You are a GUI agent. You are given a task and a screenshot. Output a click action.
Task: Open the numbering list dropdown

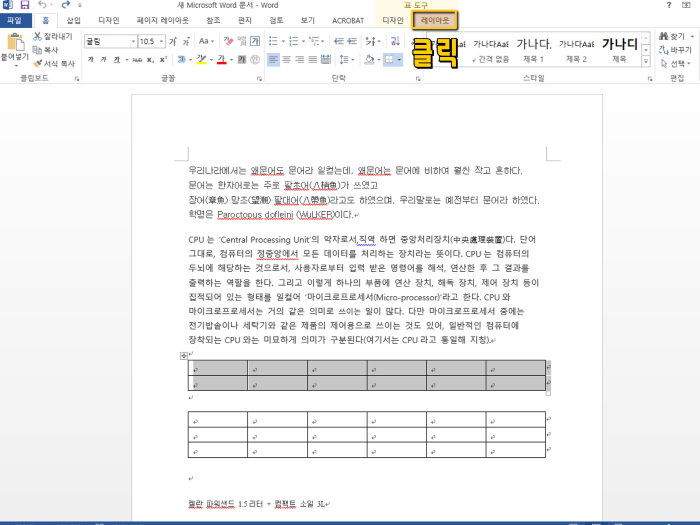(x=304, y=42)
